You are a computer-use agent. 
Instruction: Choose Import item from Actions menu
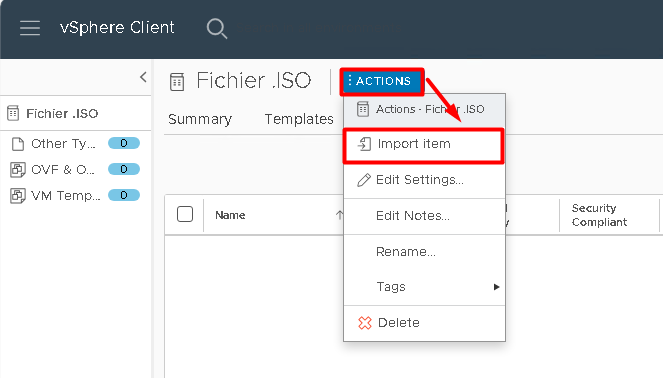[424, 144]
